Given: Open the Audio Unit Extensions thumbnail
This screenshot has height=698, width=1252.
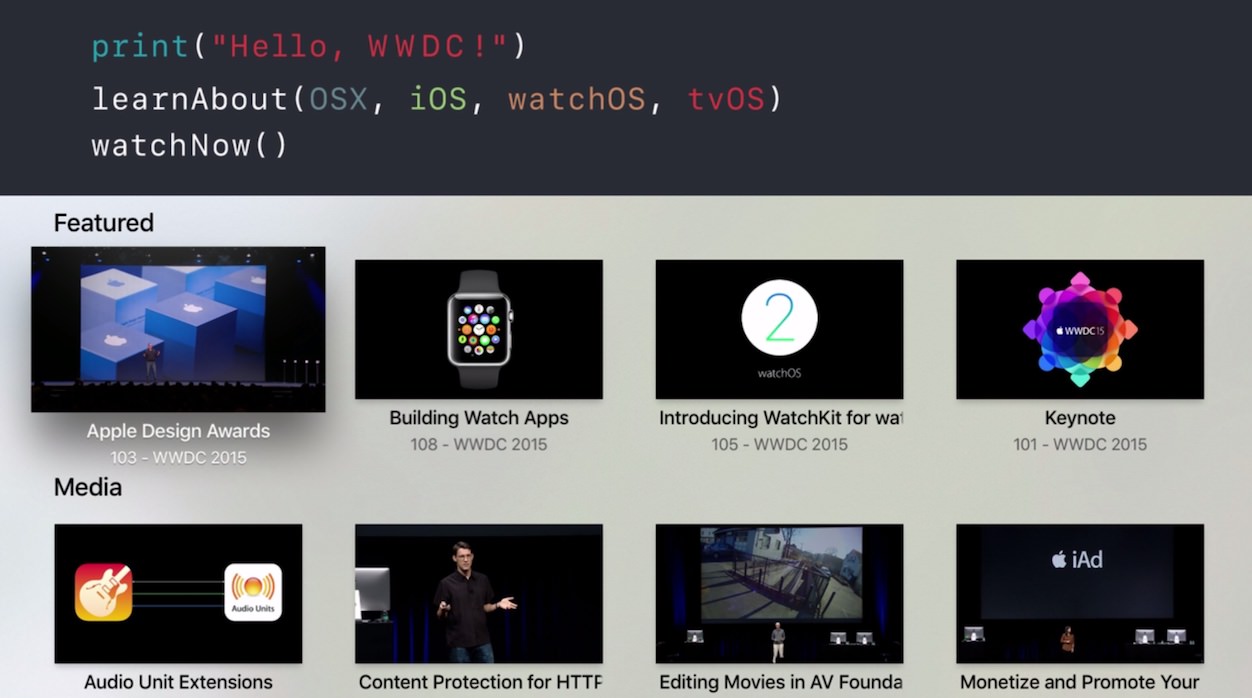Looking at the screenshot, I should coord(178,594).
